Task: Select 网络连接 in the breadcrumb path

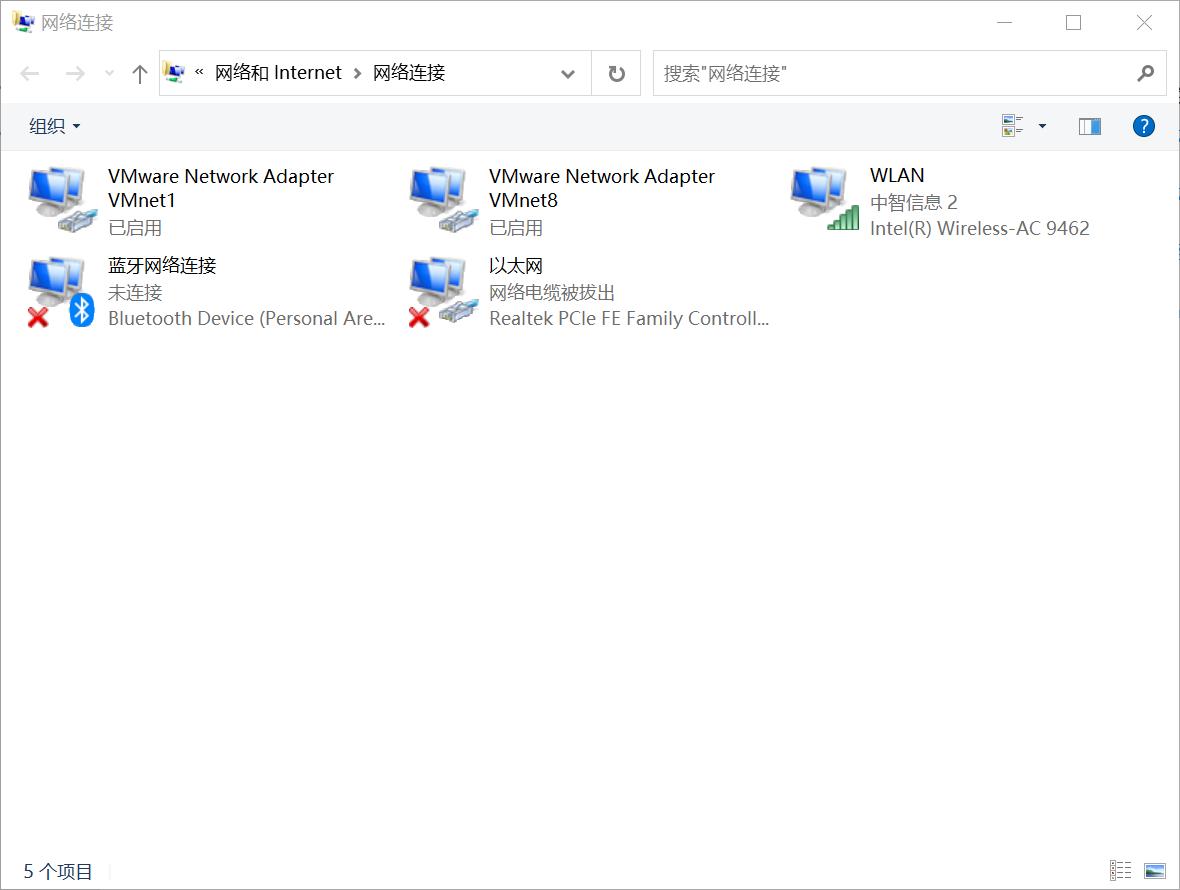Action: (x=408, y=72)
